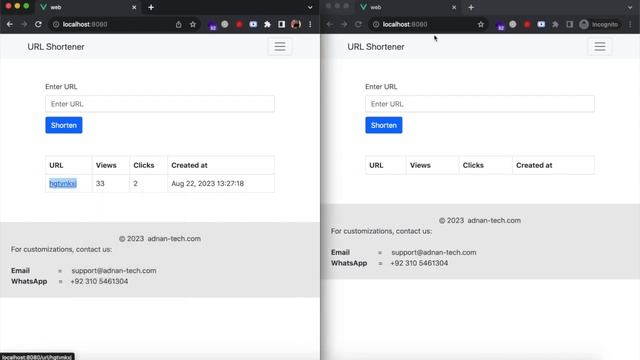
Task: Reload page in incognito window
Action: pos(358,24)
